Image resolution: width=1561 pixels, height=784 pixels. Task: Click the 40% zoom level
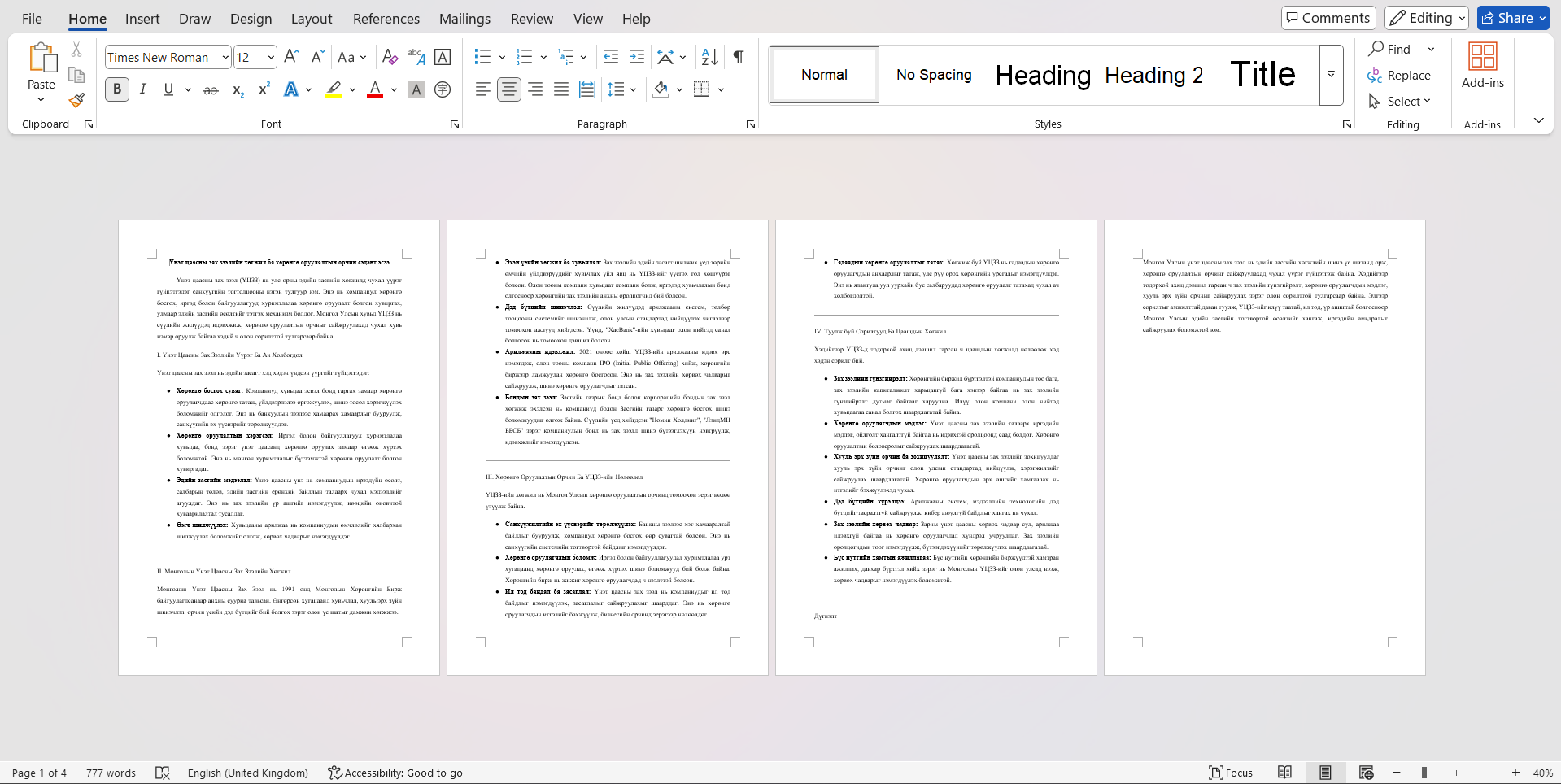pyautogui.click(x=1542, y=773)
